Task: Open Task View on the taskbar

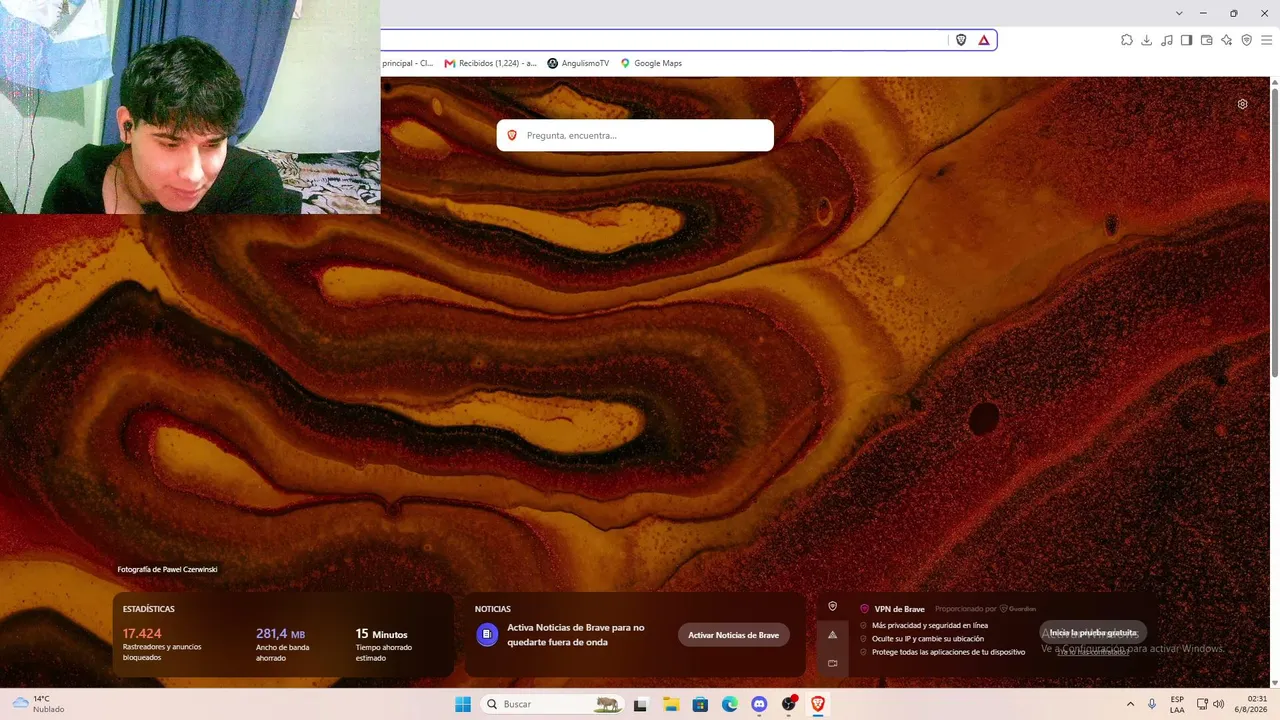Action: pos(640,704)
